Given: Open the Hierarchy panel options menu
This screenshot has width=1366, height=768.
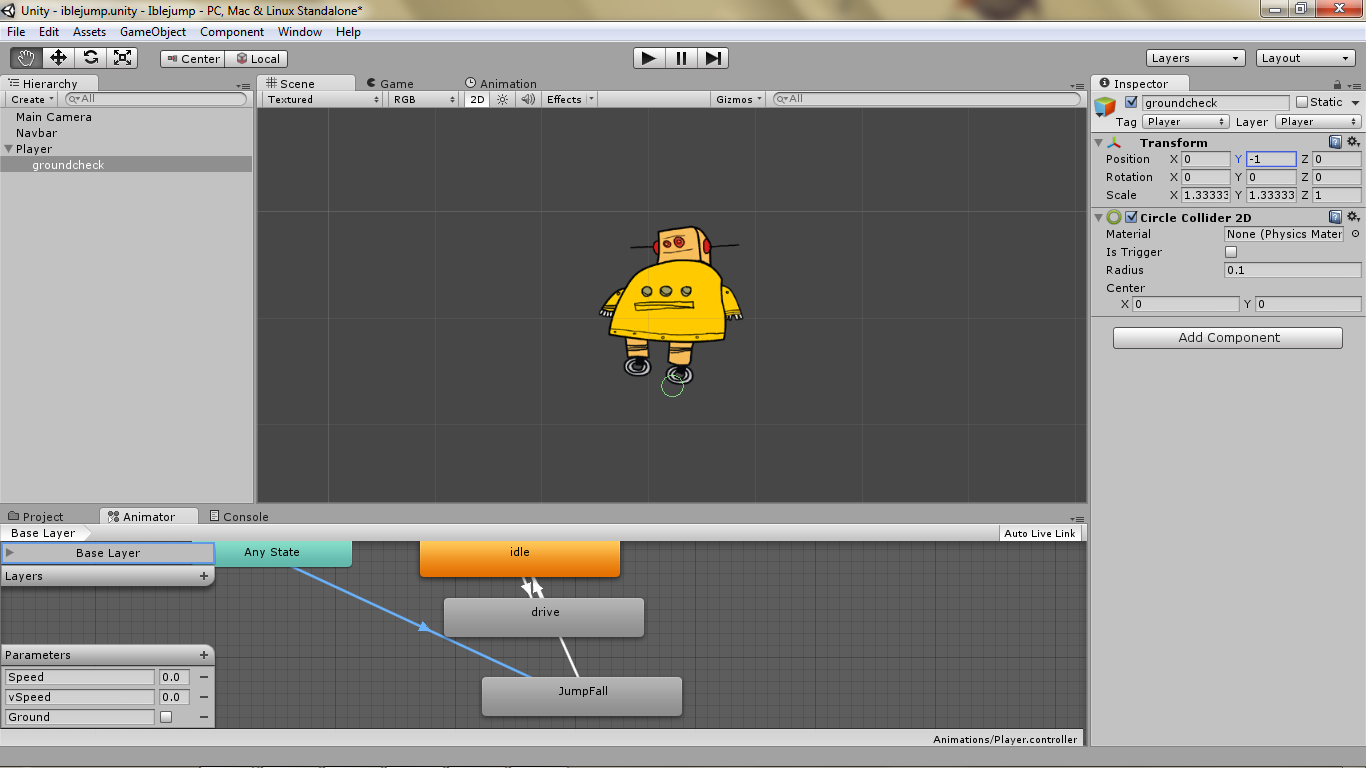Looking at the screenshot, I should [x=243, y=86].
